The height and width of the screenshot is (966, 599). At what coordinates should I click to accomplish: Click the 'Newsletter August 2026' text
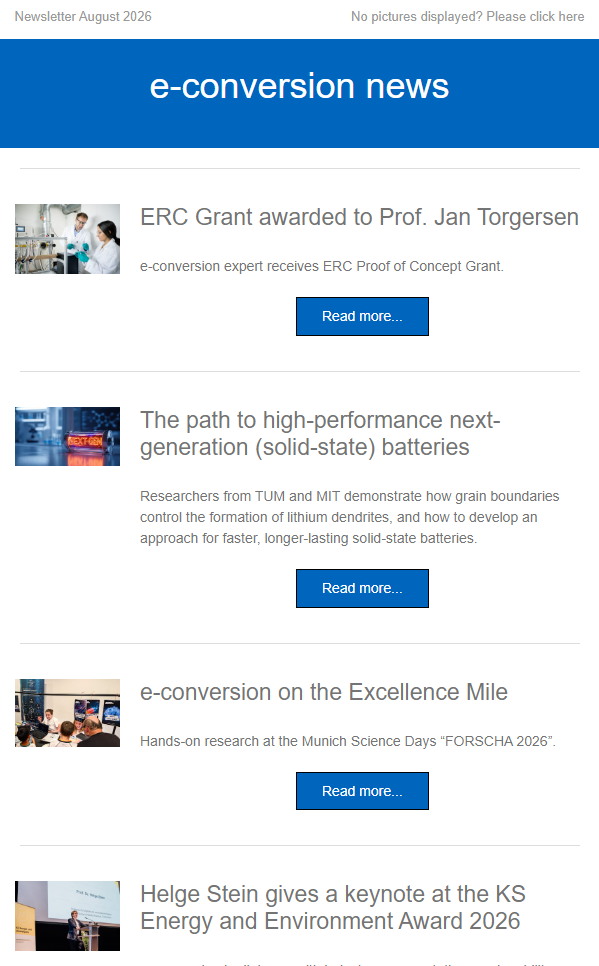click(x=83, y=17)
